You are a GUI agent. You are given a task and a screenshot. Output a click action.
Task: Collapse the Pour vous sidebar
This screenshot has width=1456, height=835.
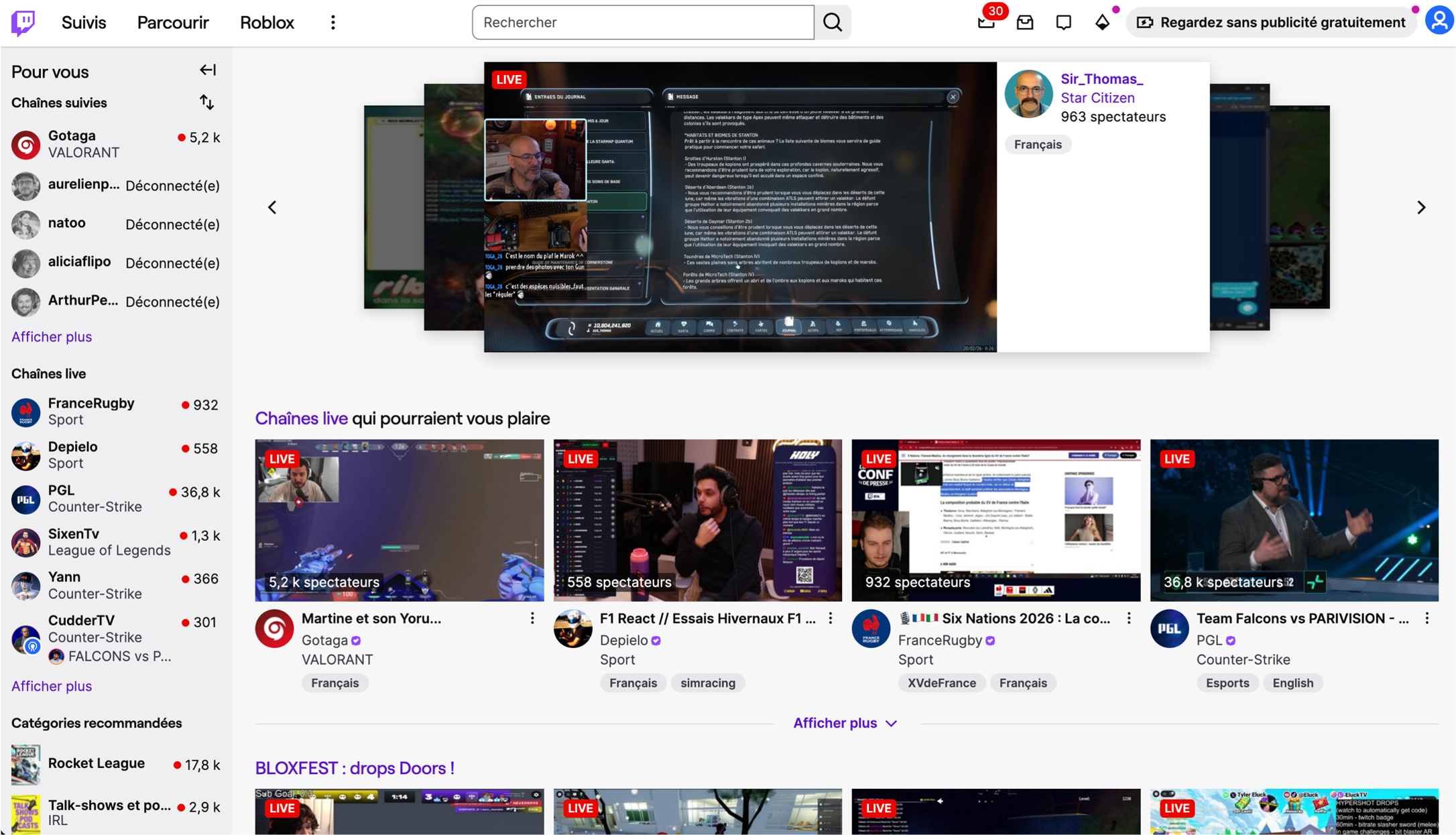coord(208,70)
